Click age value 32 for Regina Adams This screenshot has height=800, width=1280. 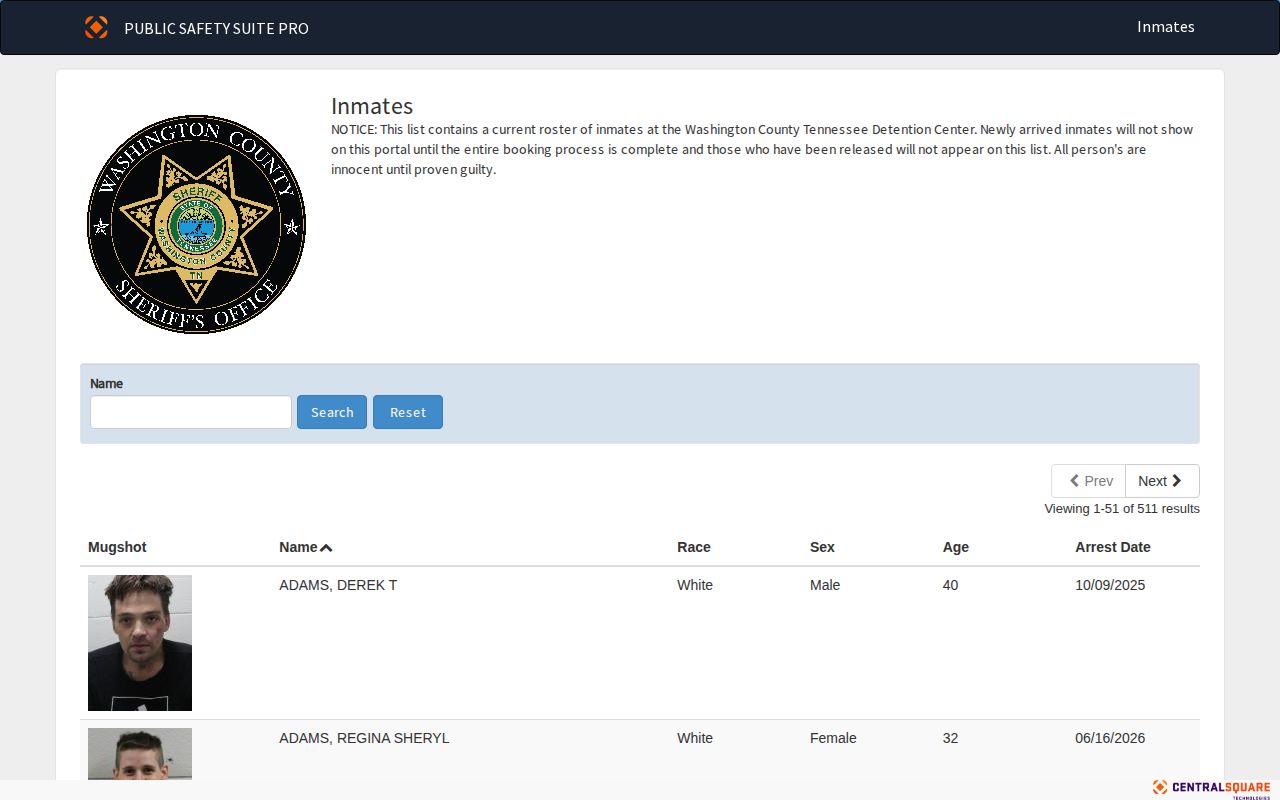(951, 738)
